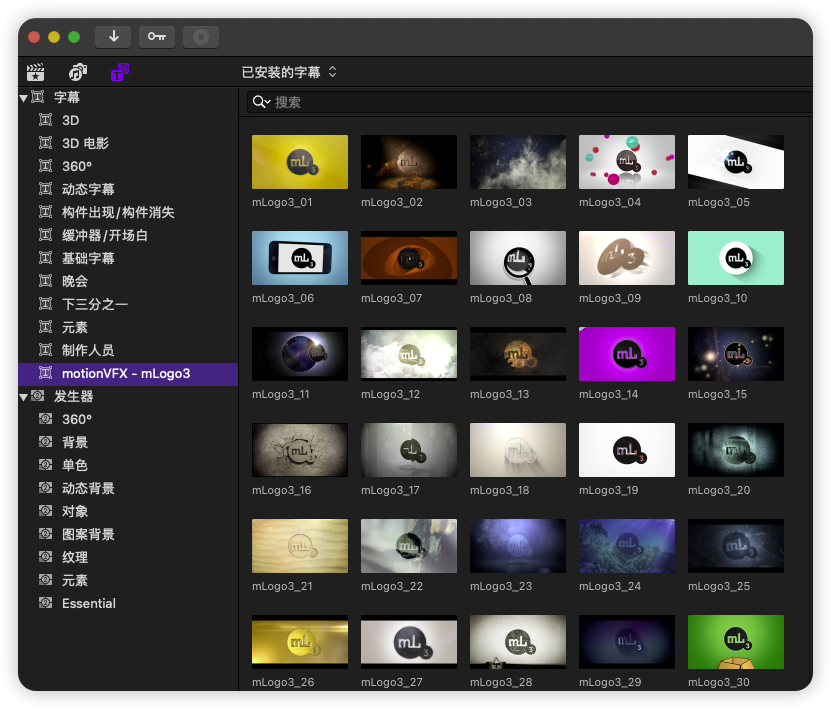Click the mLogo3_18 title label

click(500, 490)
